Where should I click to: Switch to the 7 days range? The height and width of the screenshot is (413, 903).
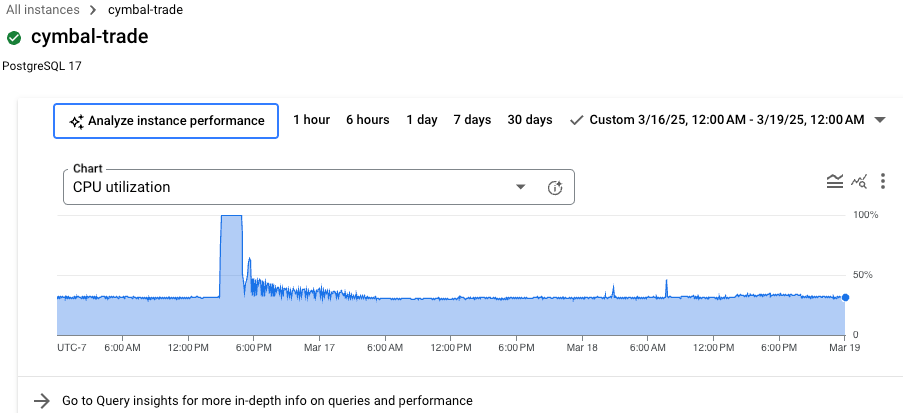coord(472,120)
